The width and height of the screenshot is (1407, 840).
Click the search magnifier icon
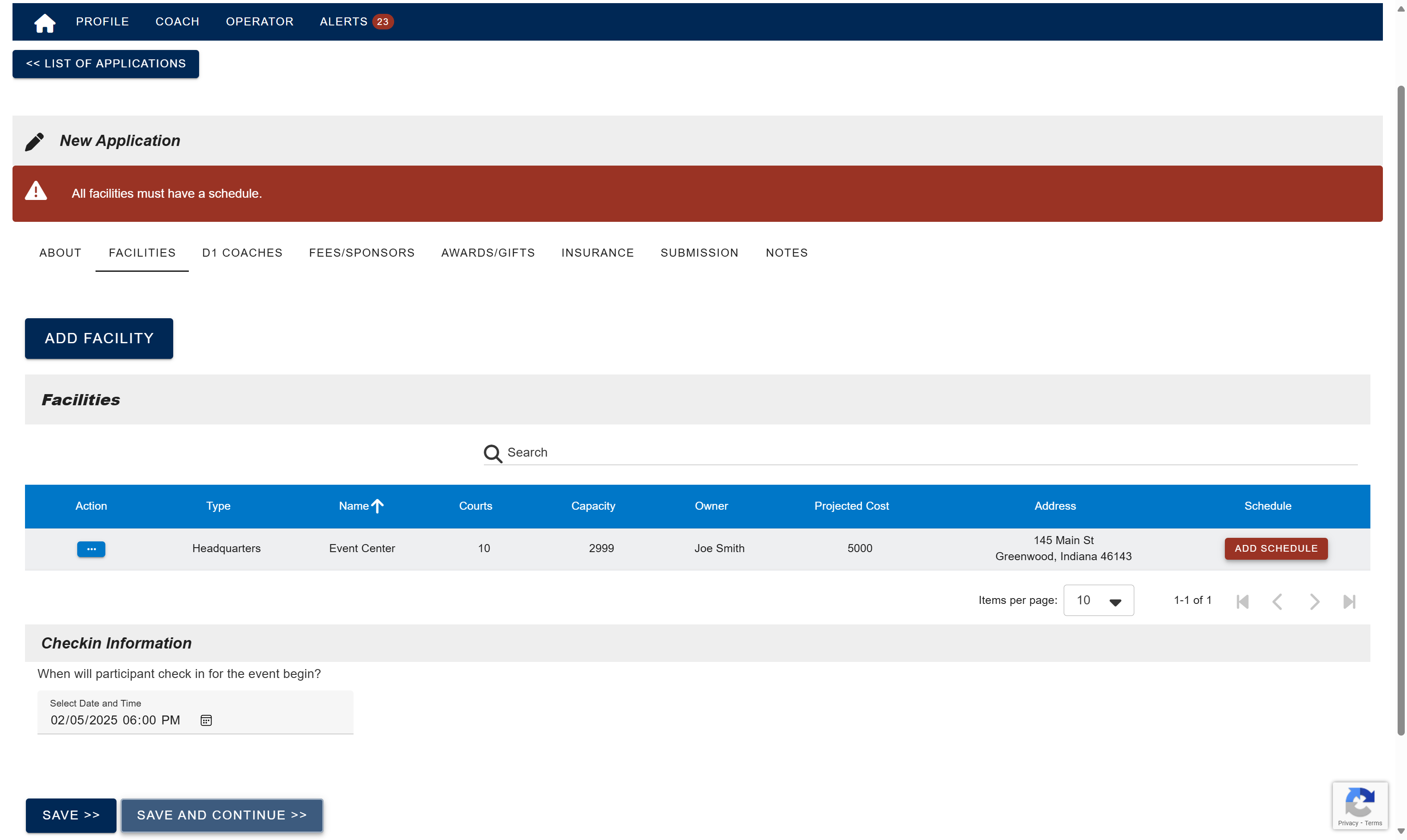[x=492, y=453]
